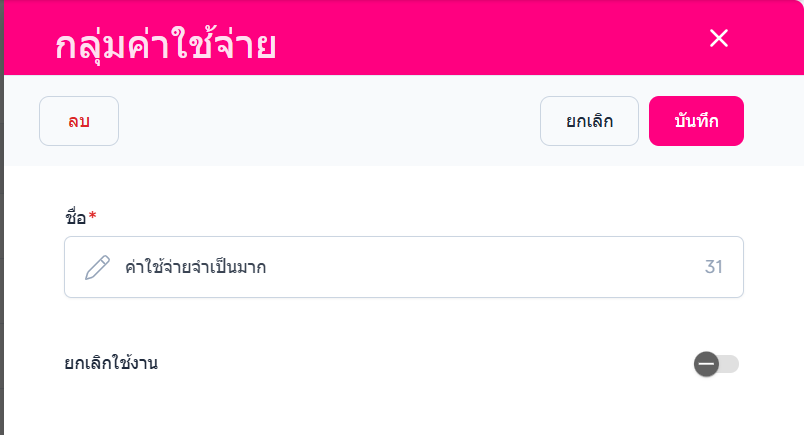Close the กลุ่มค่าใช้จ่าย dialog with X
The width and height of the screenshot is (804, 435).
(719, 38)
